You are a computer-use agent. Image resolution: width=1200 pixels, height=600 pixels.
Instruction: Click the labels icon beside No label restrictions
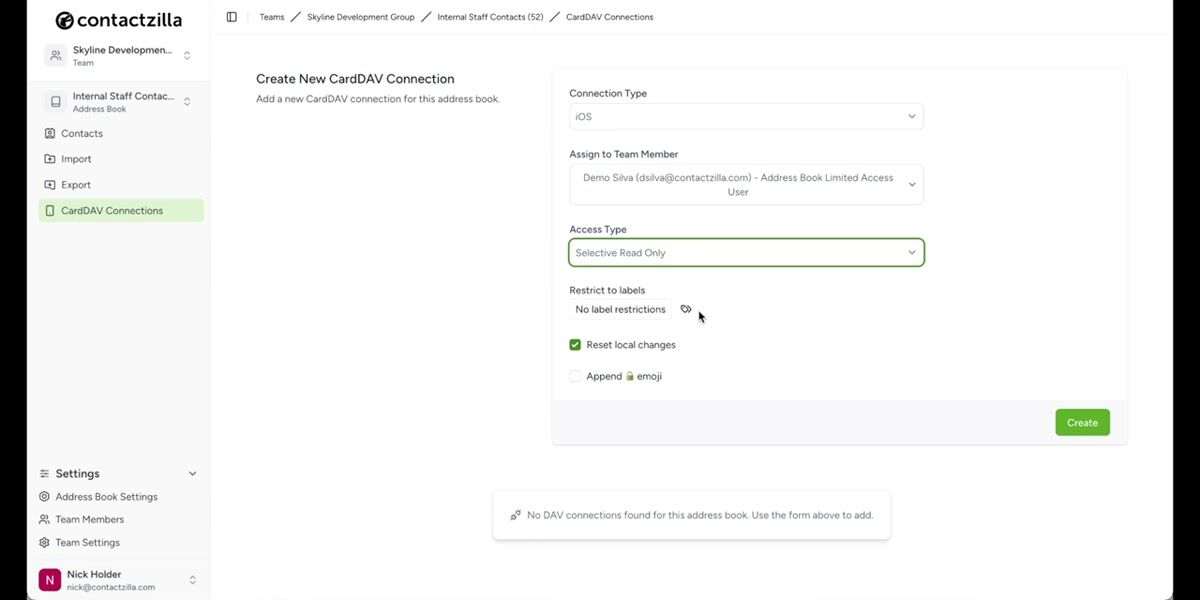(685, 310)
